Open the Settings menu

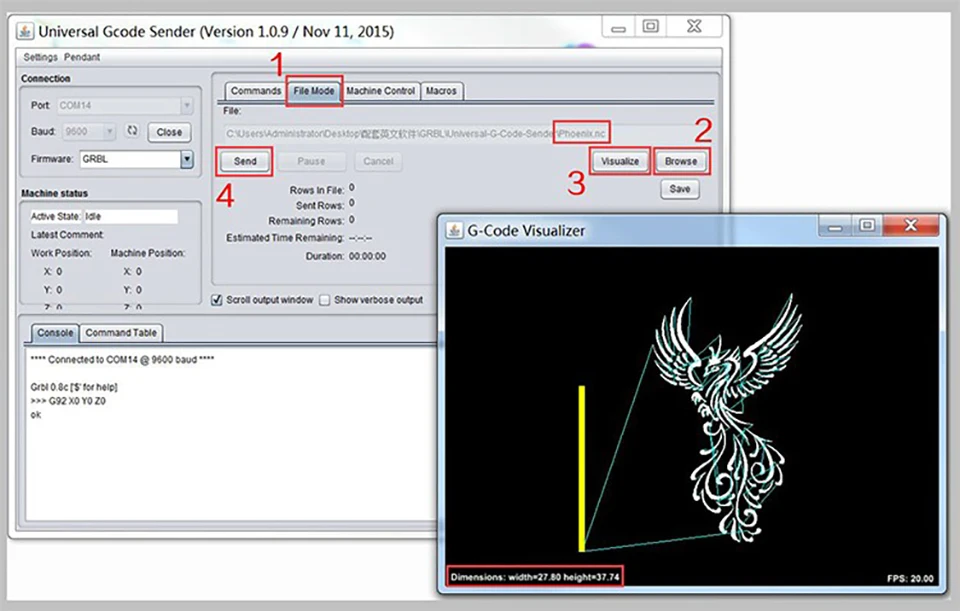pyautogui.click(x=40, y=57)
